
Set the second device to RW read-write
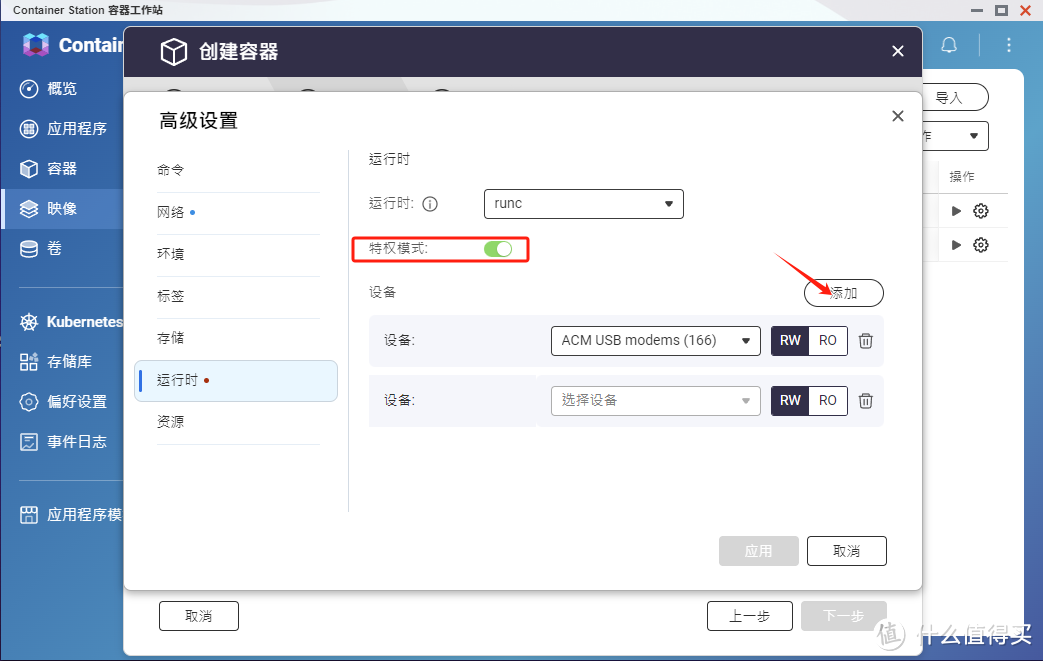[x=790, y=400]
